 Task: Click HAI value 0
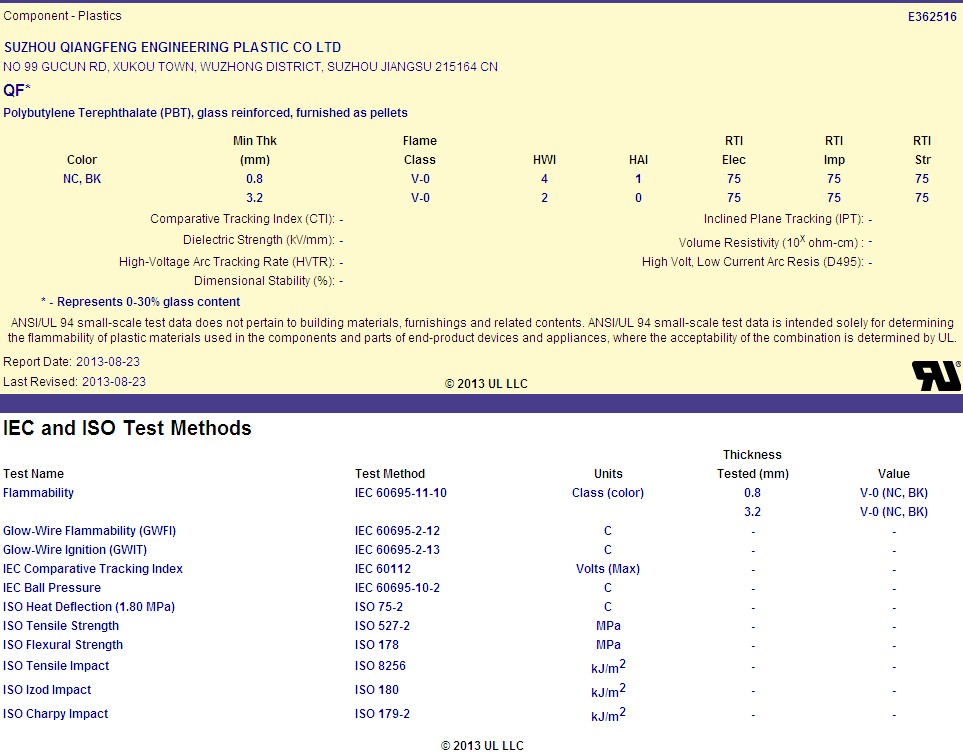coord(638,198)
